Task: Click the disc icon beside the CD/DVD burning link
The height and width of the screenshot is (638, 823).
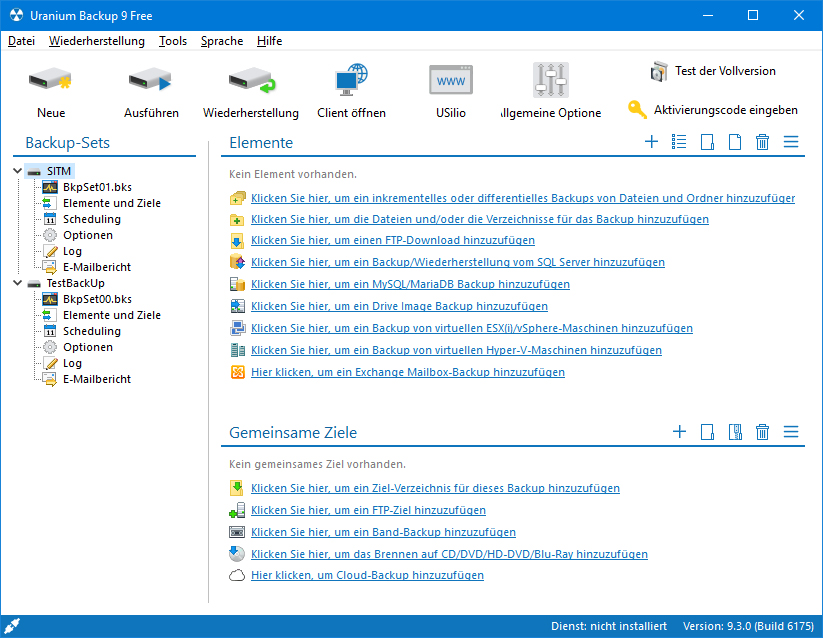Action: (x=237, y=554)
